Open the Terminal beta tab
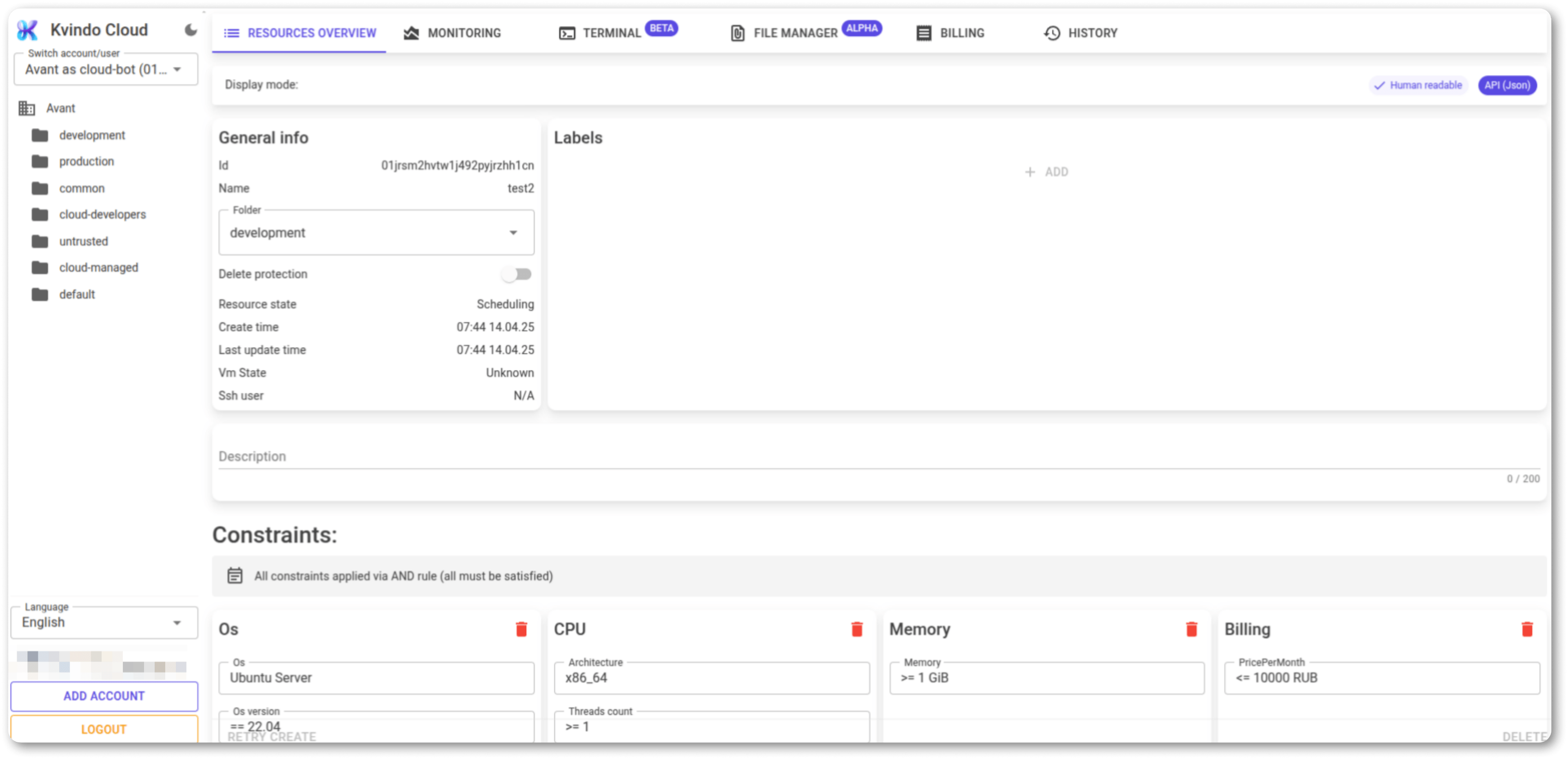This screenshot has height=759, width=1568. point(611,33)
